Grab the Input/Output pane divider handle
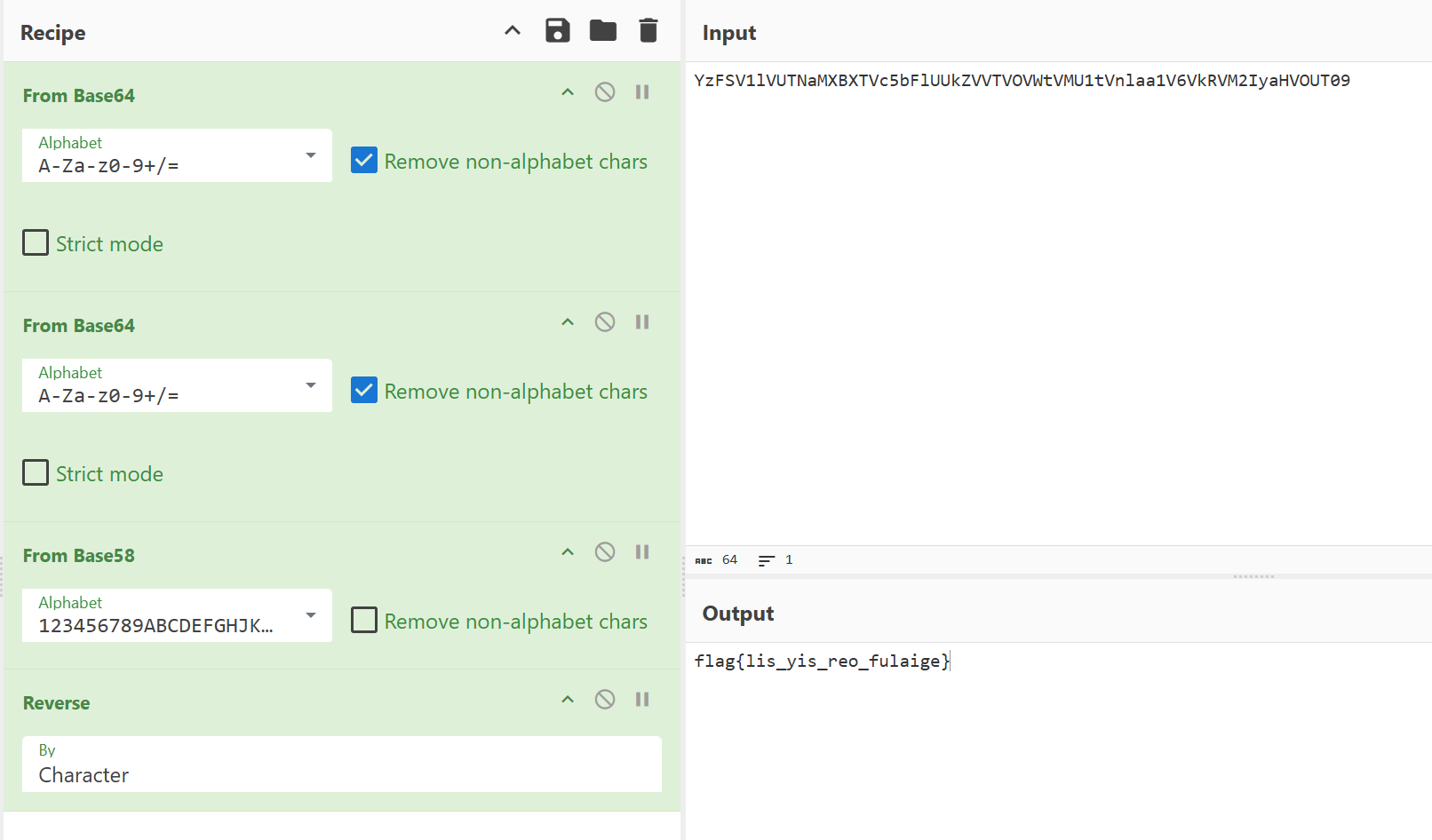Viewport: 1432px width, 840px height. coord(1253,576)
